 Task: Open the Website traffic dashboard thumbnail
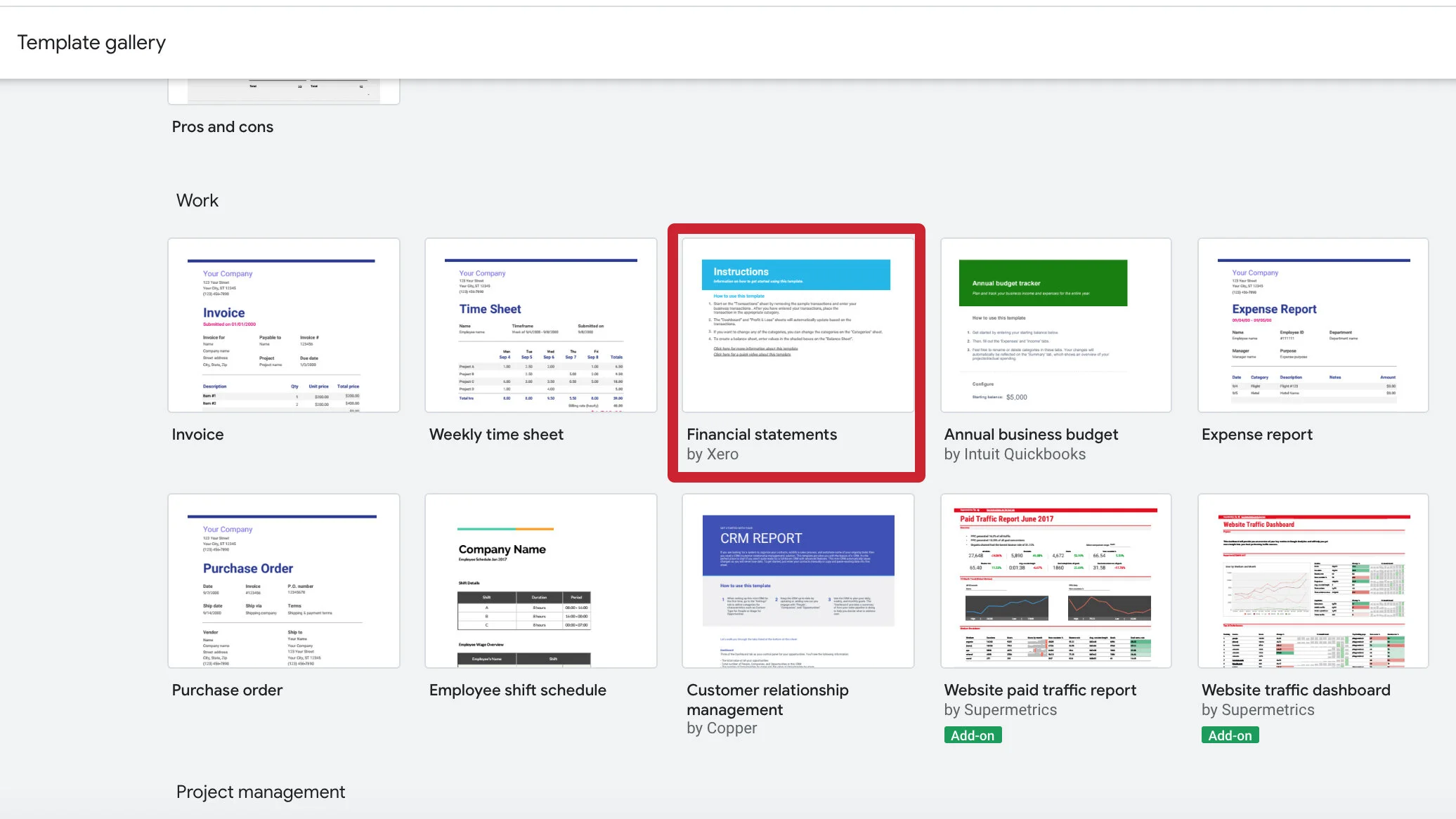click(x=1313, y=581)
